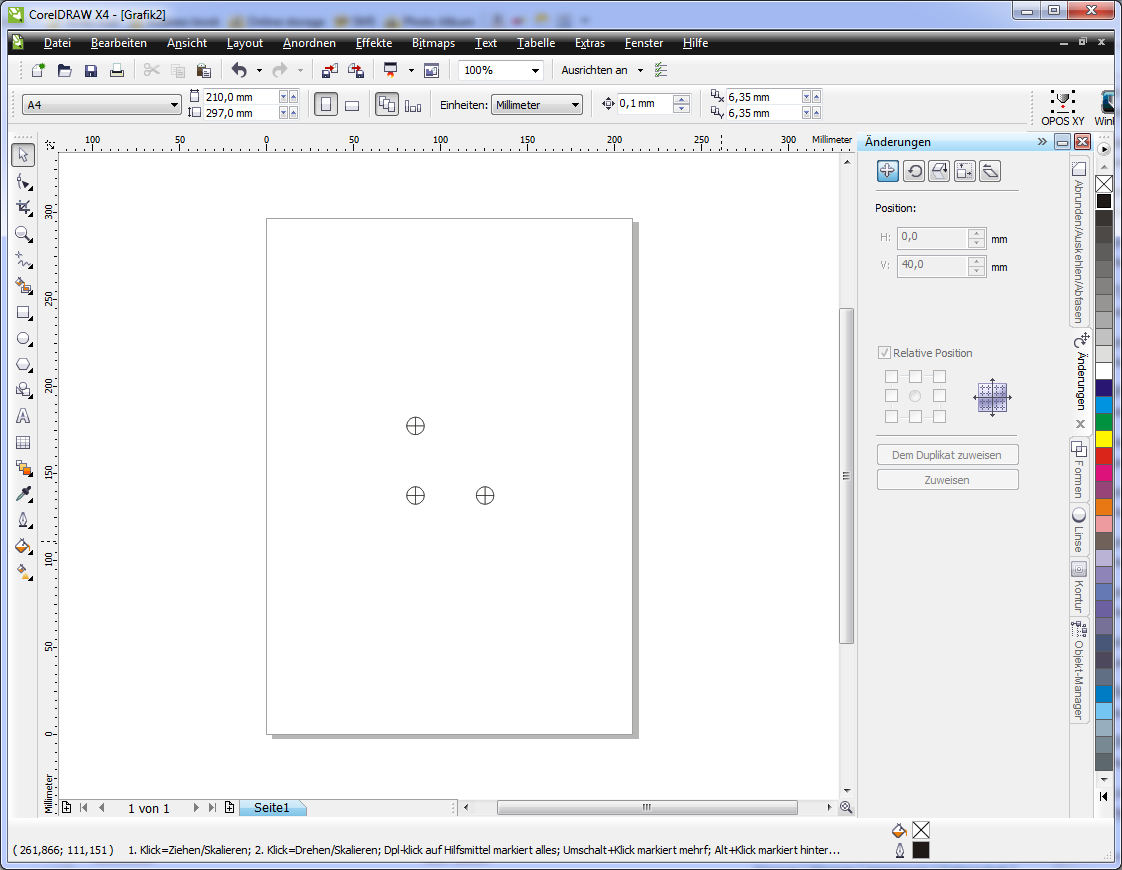Click the Zuweisen button
Screen dimensions: 1122x870
point(947,480)
